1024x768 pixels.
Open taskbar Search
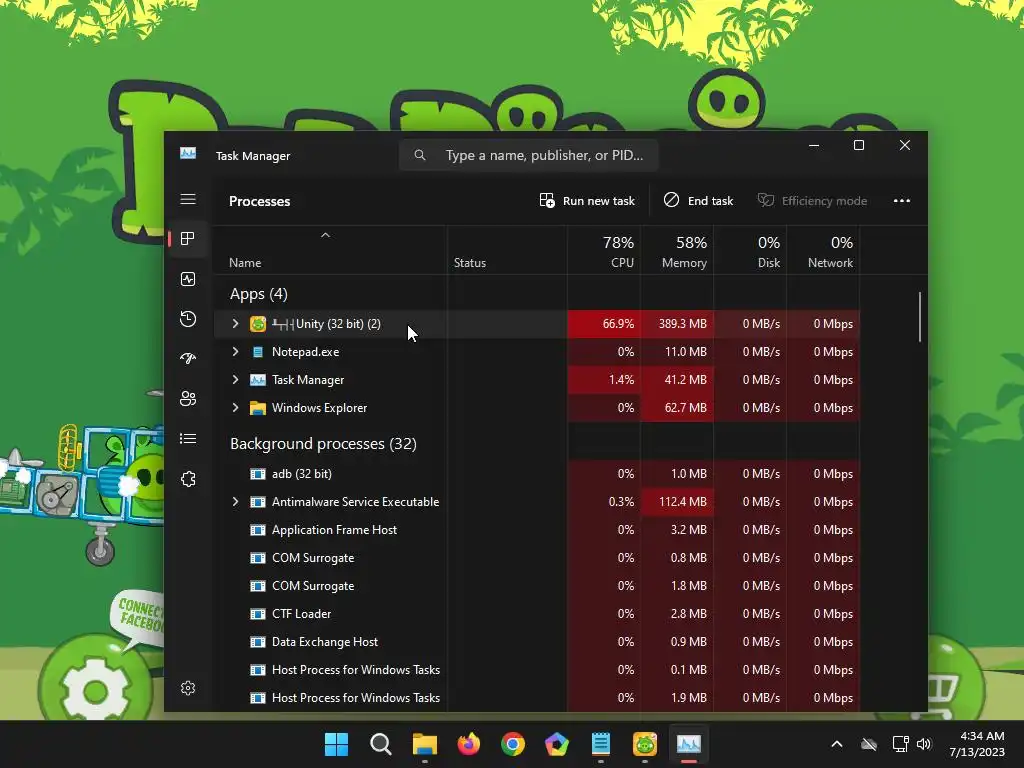tap(381, 744)
